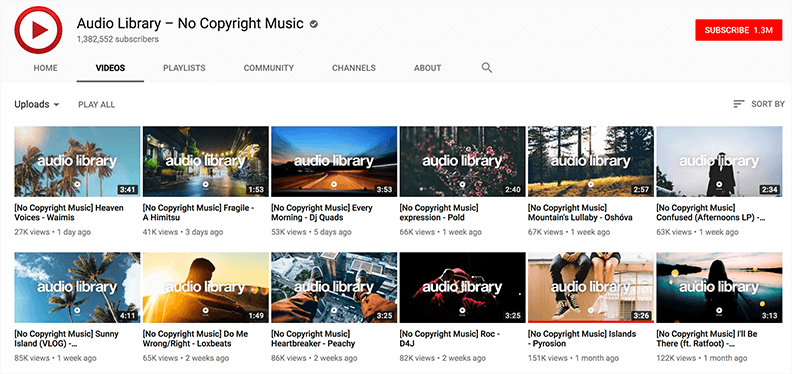The height and width of the screenshot is (374, 792).
Task: Click the Audio Library channel avatar logo
Action: [38, 30]
